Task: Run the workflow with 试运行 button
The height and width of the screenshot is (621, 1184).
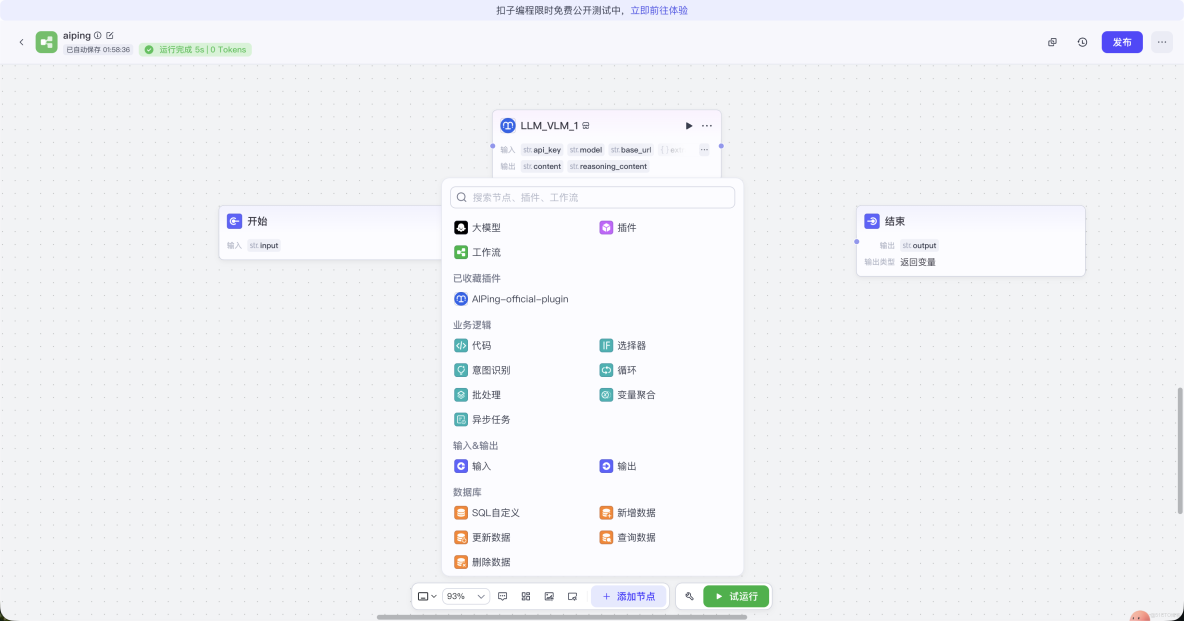Action: (737, 596)
